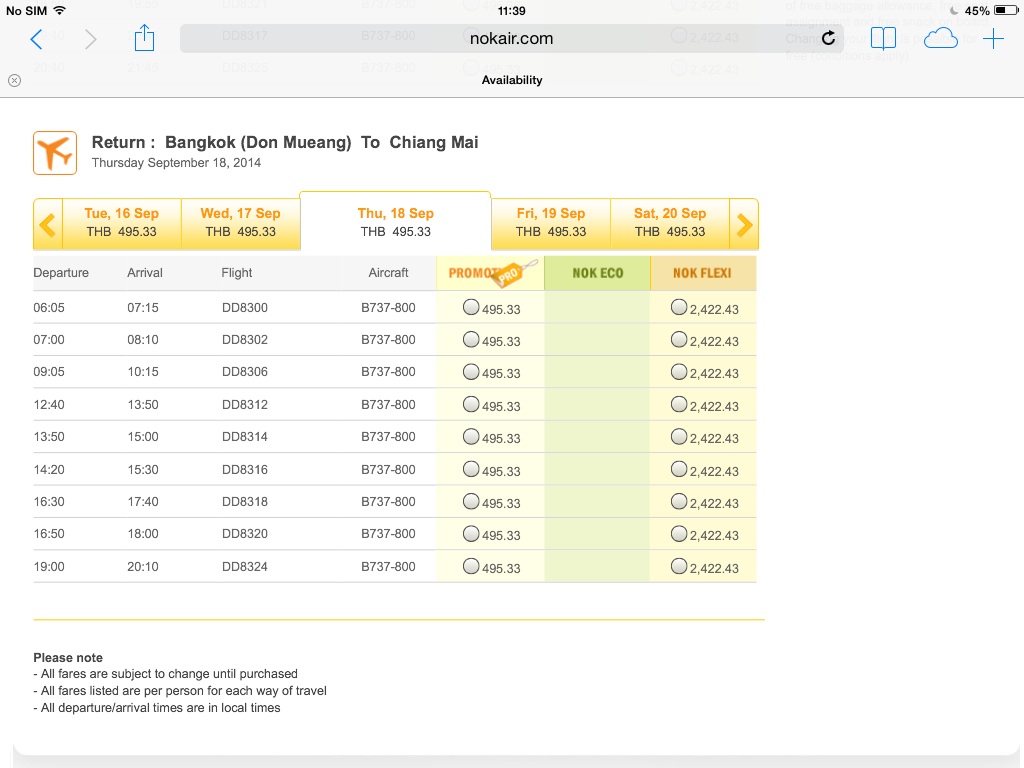Select Promo fare for flight DD8314
The height and width of the screenshot is (768, 1024).
(471, 436)
